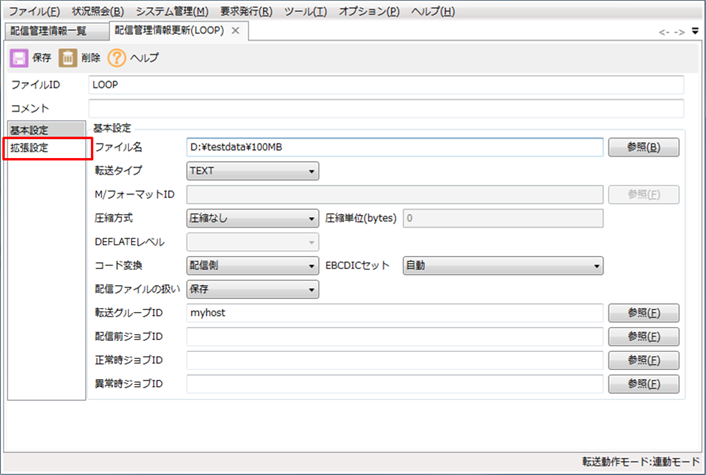Expand the 圧縮方式 dropdown
The width and height of the screenshot is (706, 475).
252,217
